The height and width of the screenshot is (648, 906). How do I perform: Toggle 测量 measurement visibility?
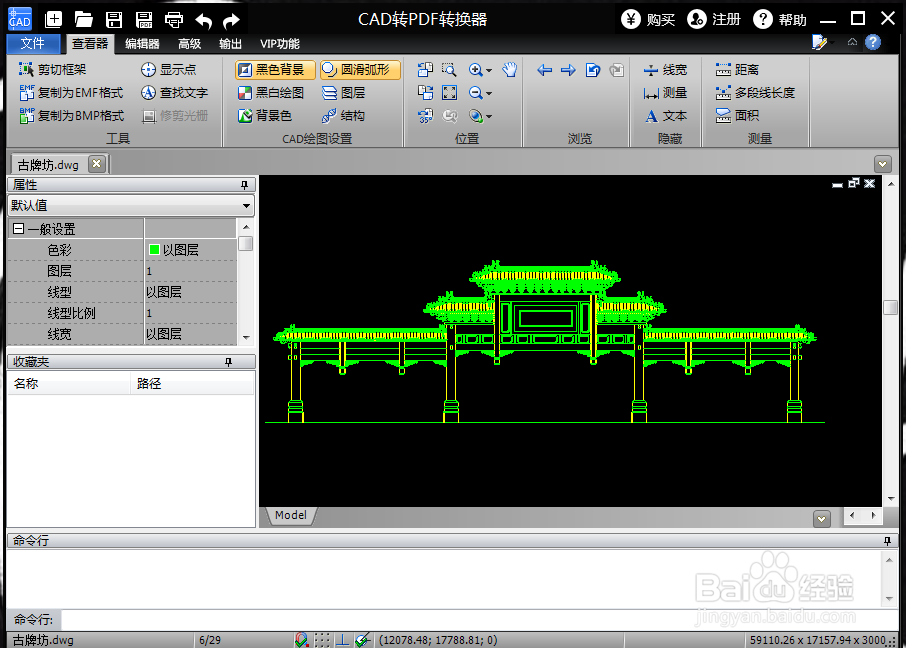pyautogui.click(x=665, y=92)
